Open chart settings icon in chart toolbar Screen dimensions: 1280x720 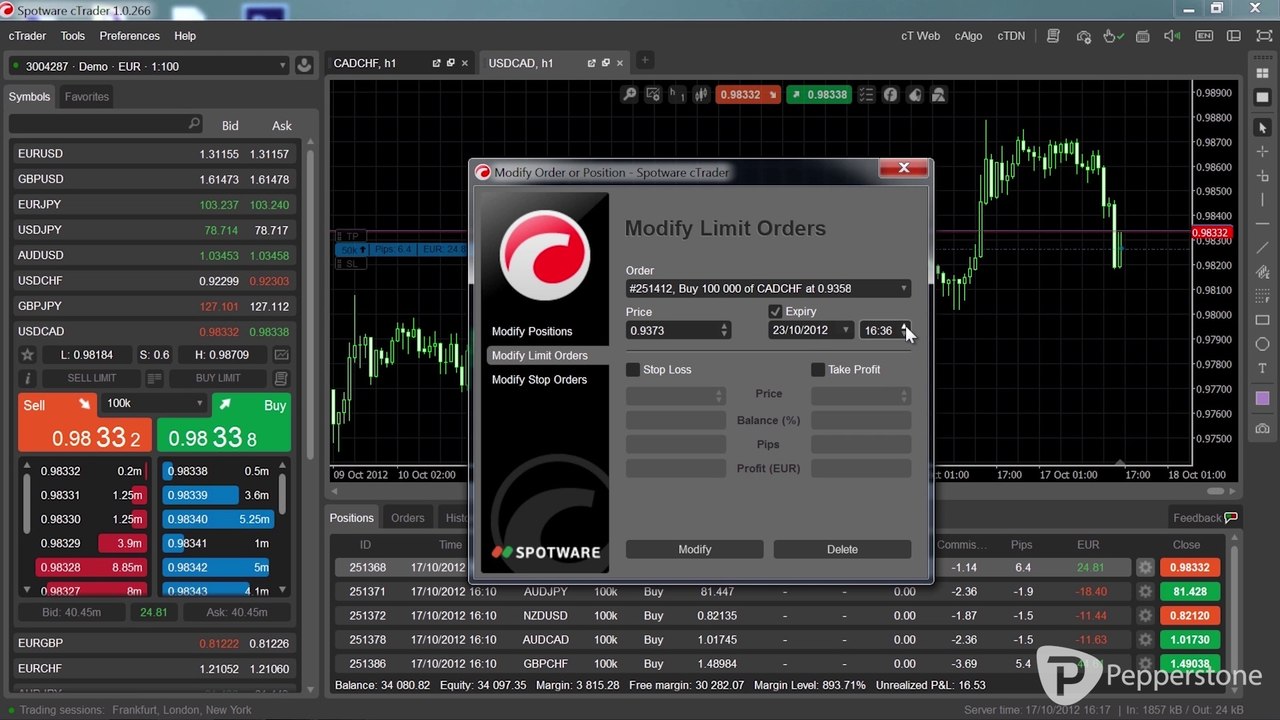653,95
